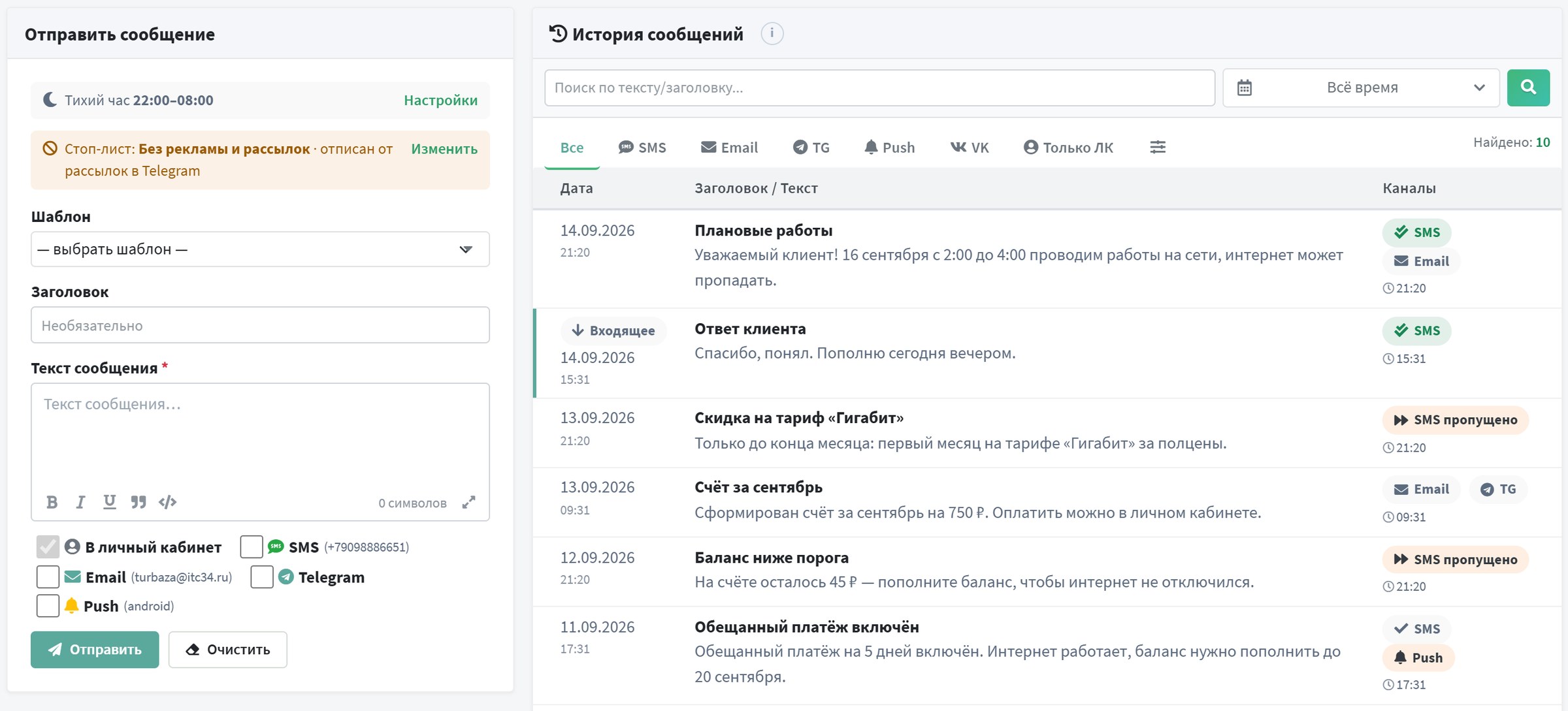Click the moon icon of Тихий час
The width and height of the screenshot is (1568, 711).
click(x=50, y=100)
